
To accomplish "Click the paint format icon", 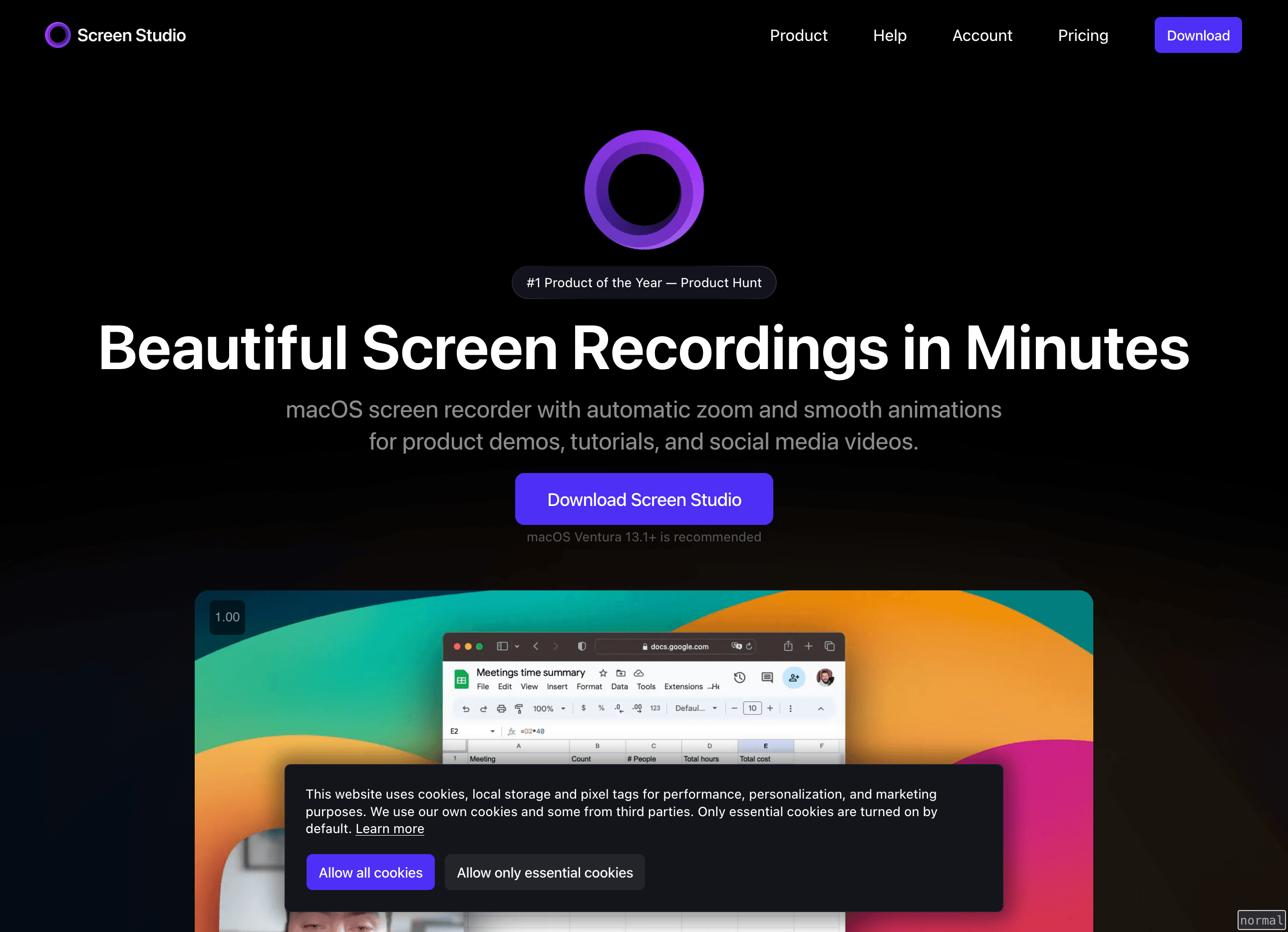I will click(519, 709).
